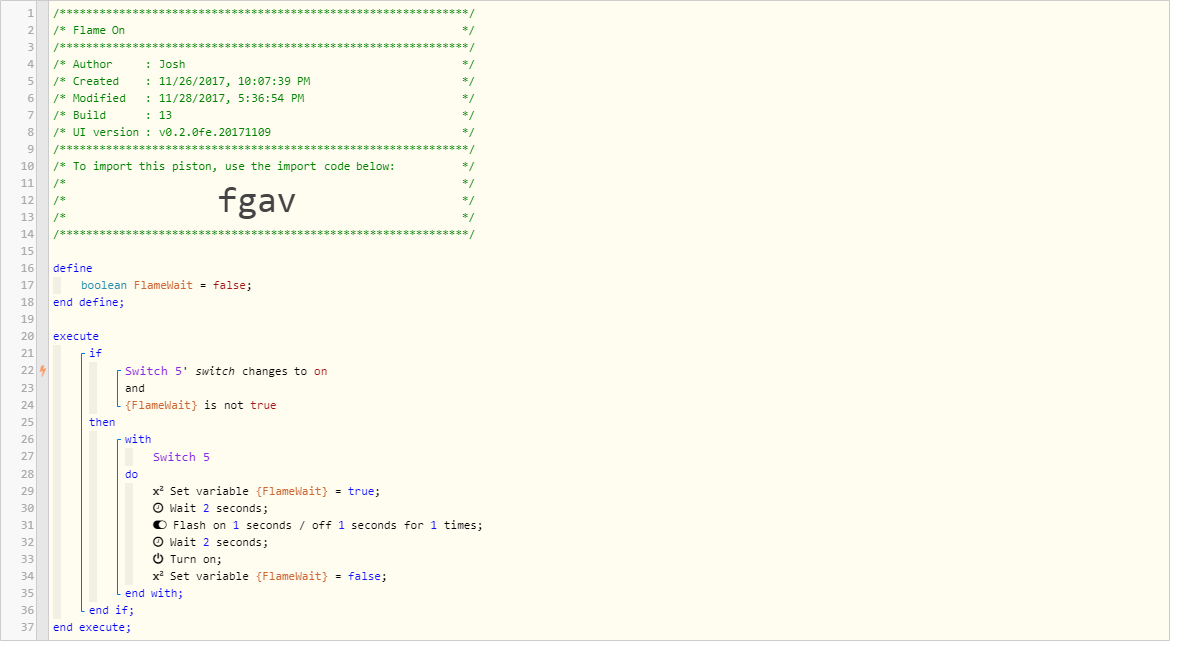The height and width of the screenshot is (649, 1178).
Task: Select the Wait 2 seconds task on line 32
Action: point(210,542)
